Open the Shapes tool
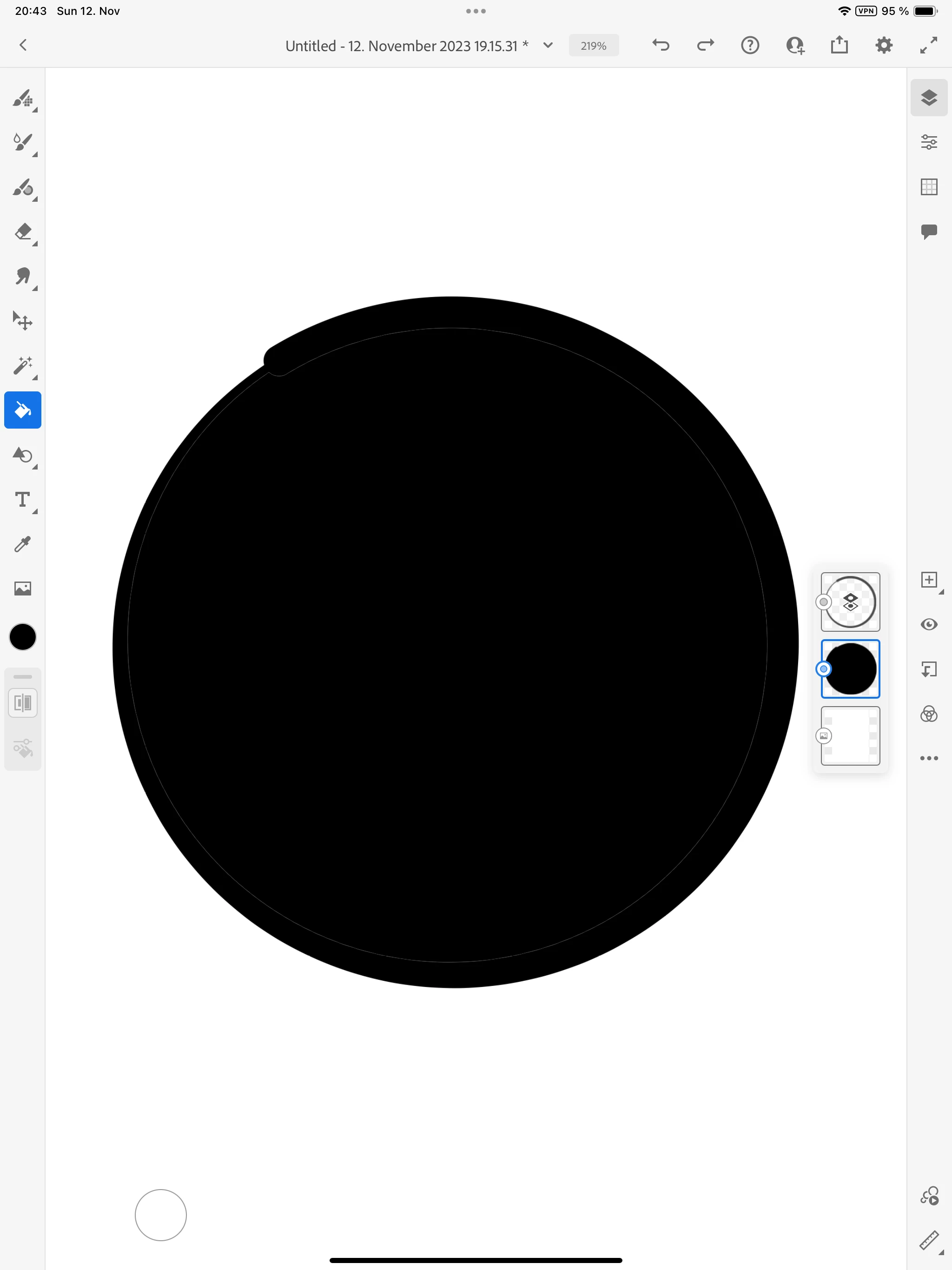This screenshot has width=952, height=1270. tap(22, 455)
